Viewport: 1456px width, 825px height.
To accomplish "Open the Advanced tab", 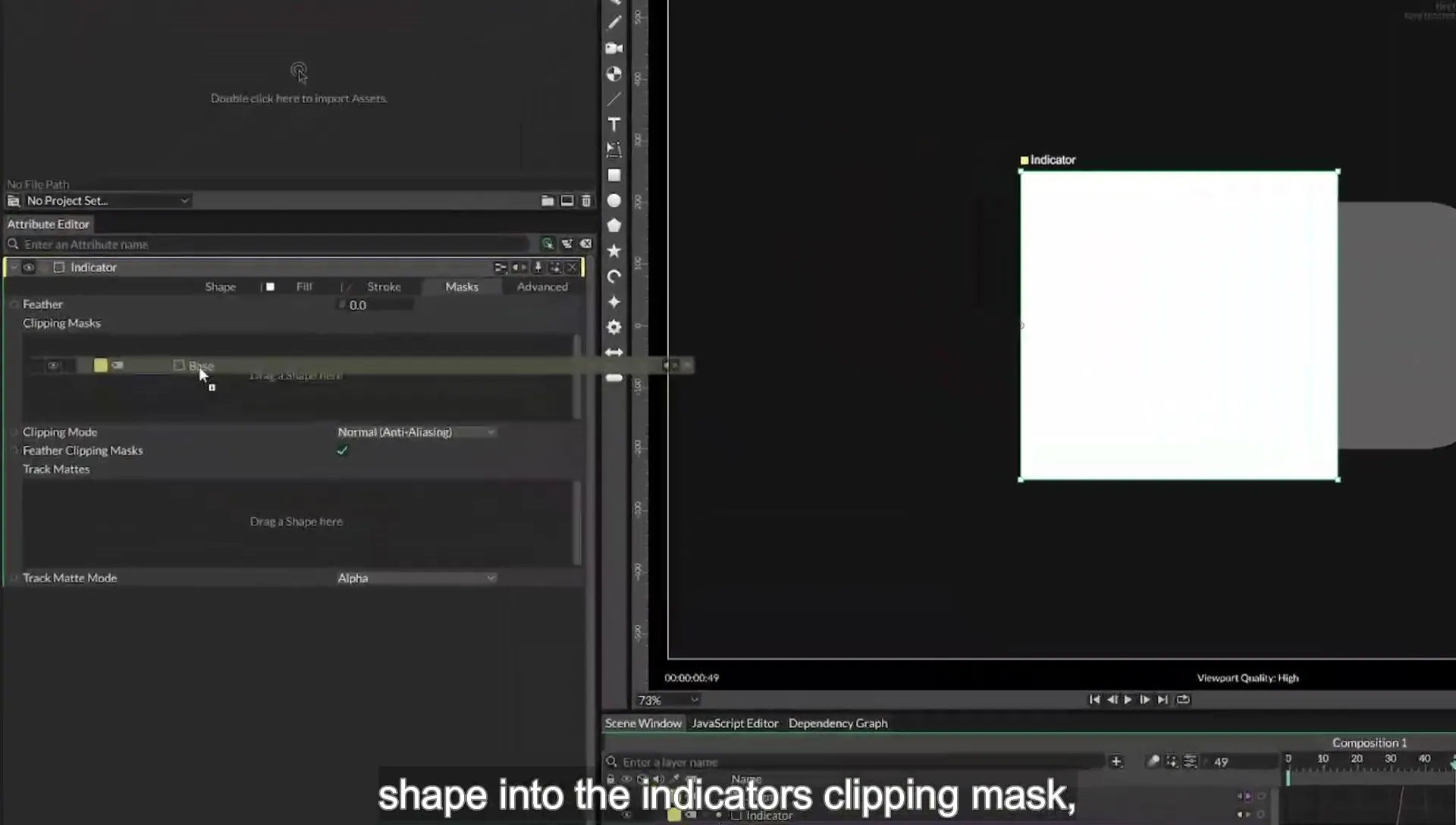I will click(542, 287).
